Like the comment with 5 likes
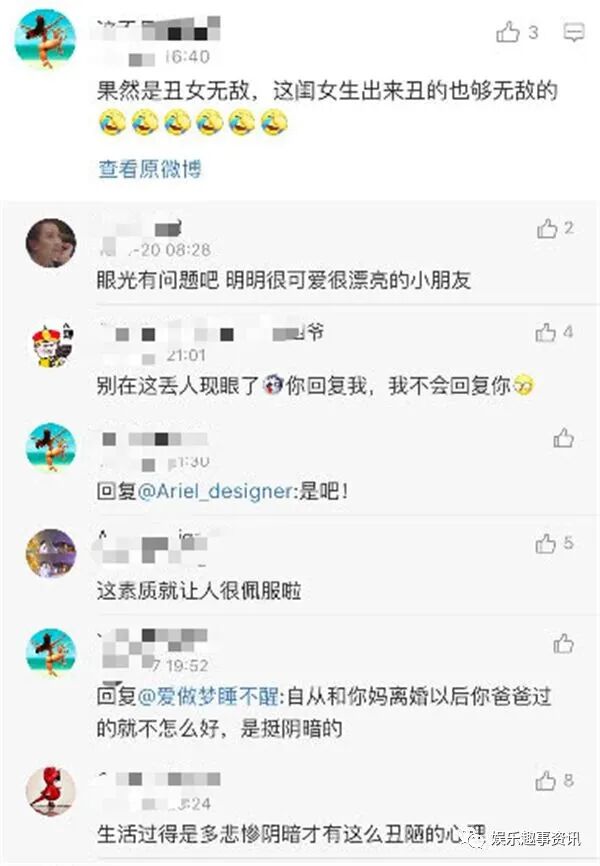This screenshot has width=600, height=866. point(545,543)
